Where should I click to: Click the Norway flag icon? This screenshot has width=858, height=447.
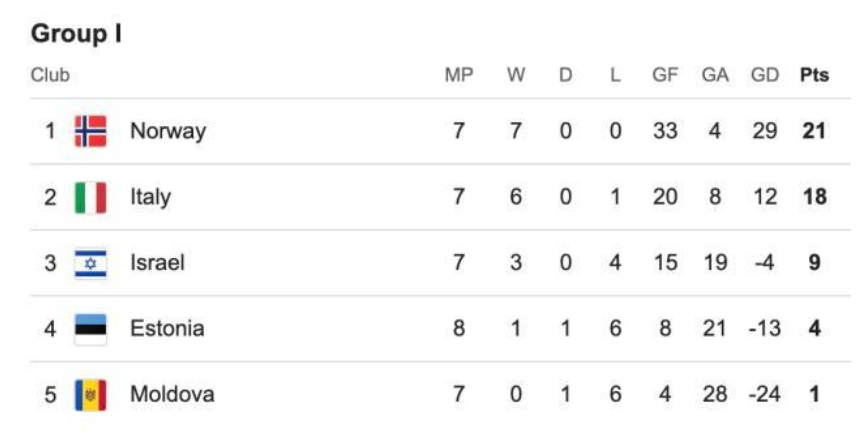91,131
